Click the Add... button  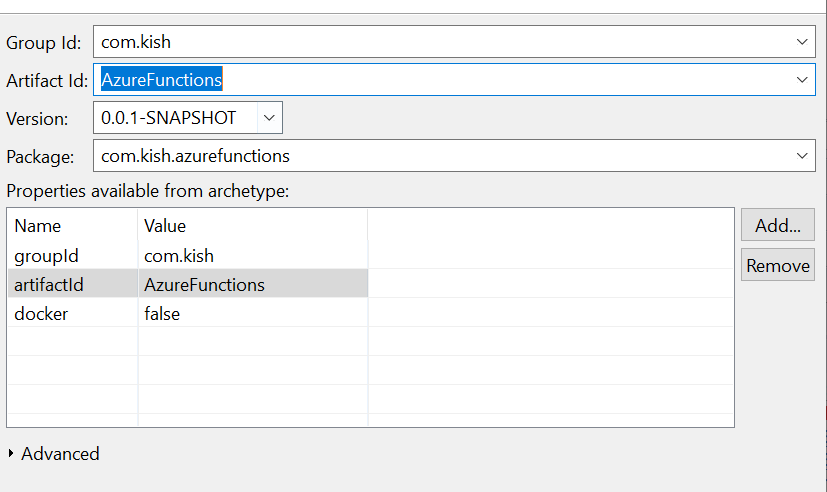(777, 225)
